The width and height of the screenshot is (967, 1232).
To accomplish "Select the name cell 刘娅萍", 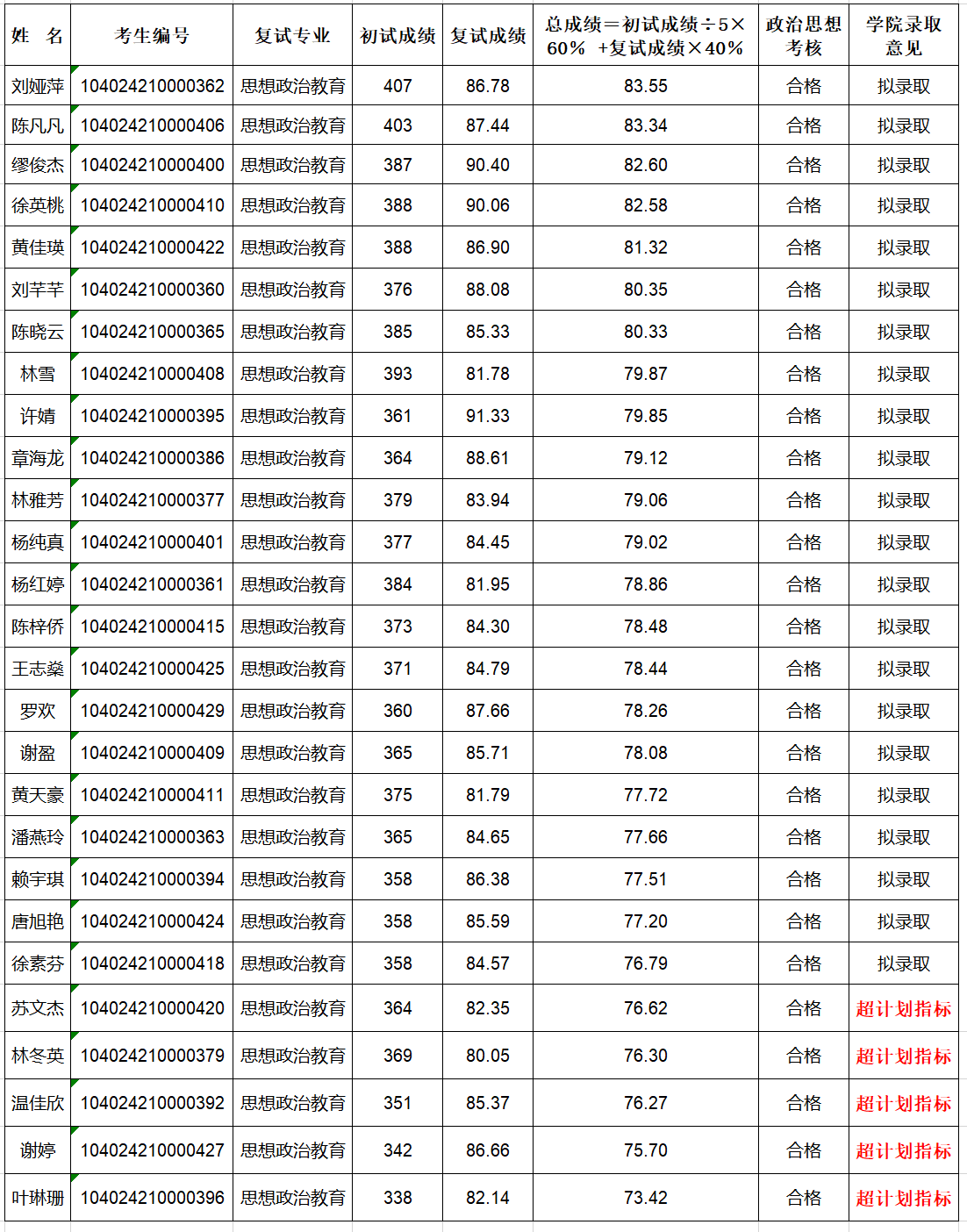I will pyautogui.click(x=38, y=86).
